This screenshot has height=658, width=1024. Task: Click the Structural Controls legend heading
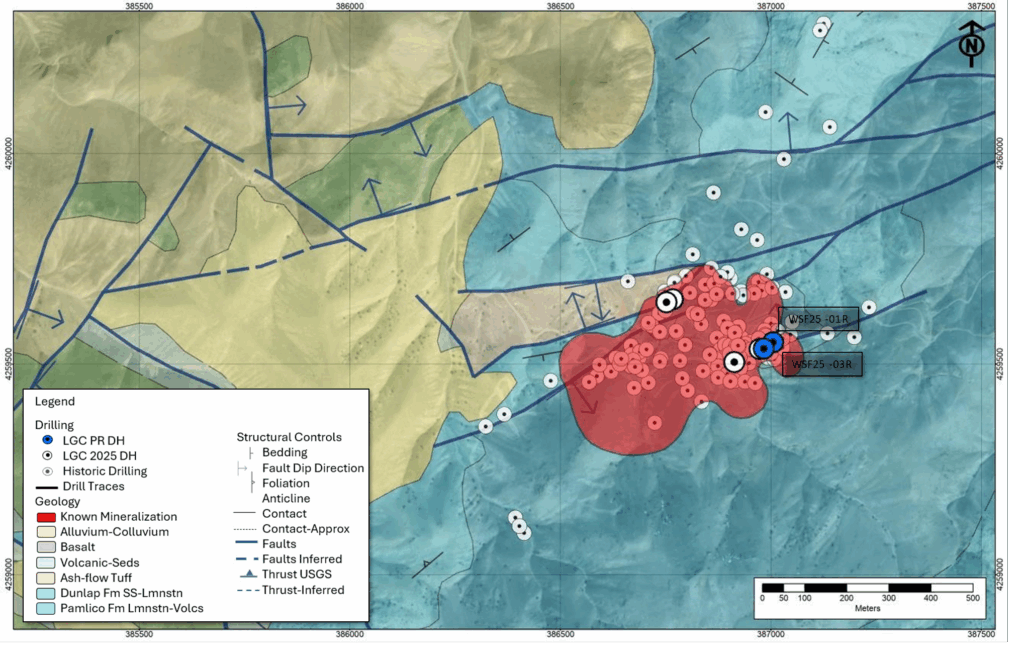[x=289, y=437]
